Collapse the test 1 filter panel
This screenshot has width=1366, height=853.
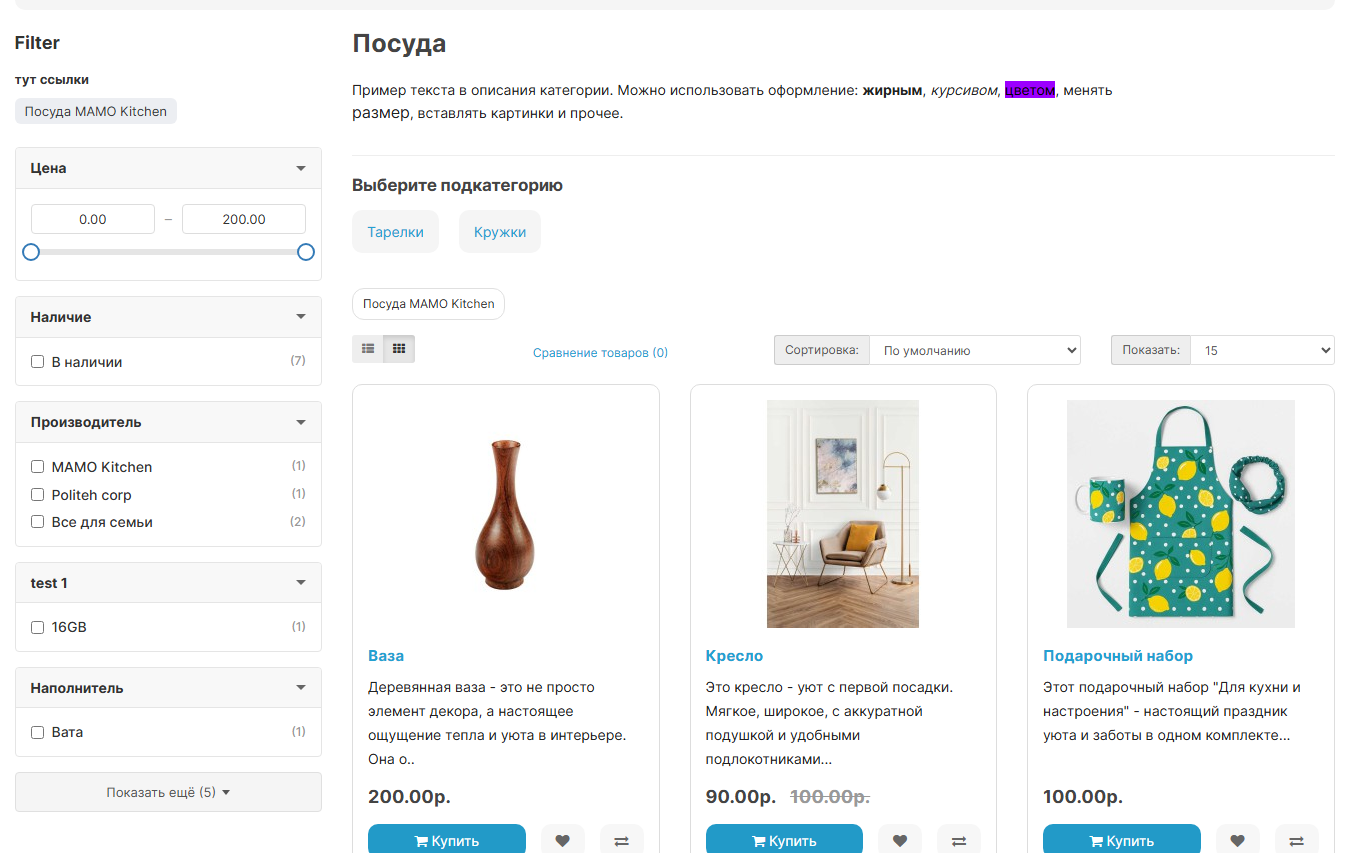click(x=168, y=583)
